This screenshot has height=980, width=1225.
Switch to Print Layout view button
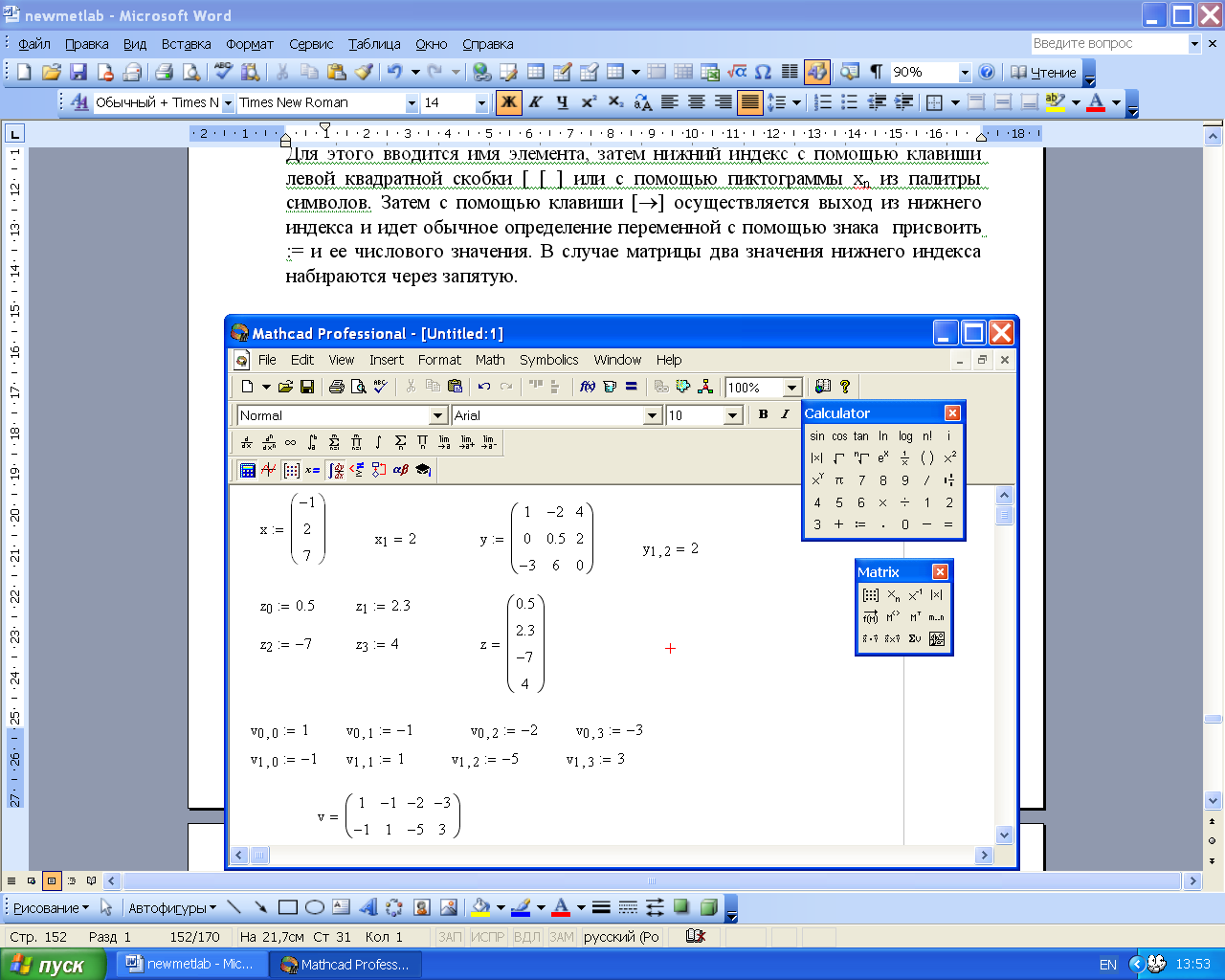pyautogui.click(x=52, y=880)
